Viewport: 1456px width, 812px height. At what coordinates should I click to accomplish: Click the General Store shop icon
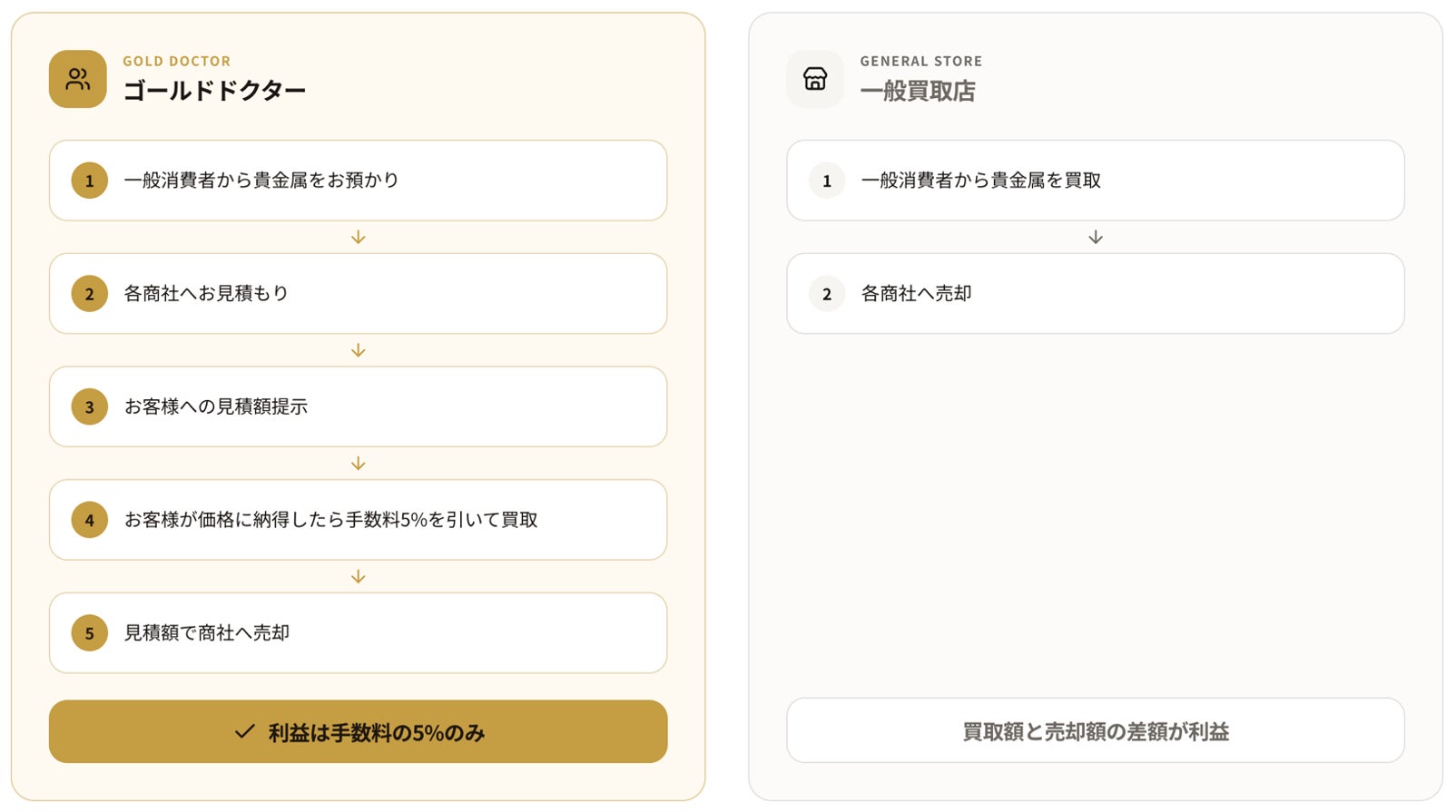click(815, 79)
